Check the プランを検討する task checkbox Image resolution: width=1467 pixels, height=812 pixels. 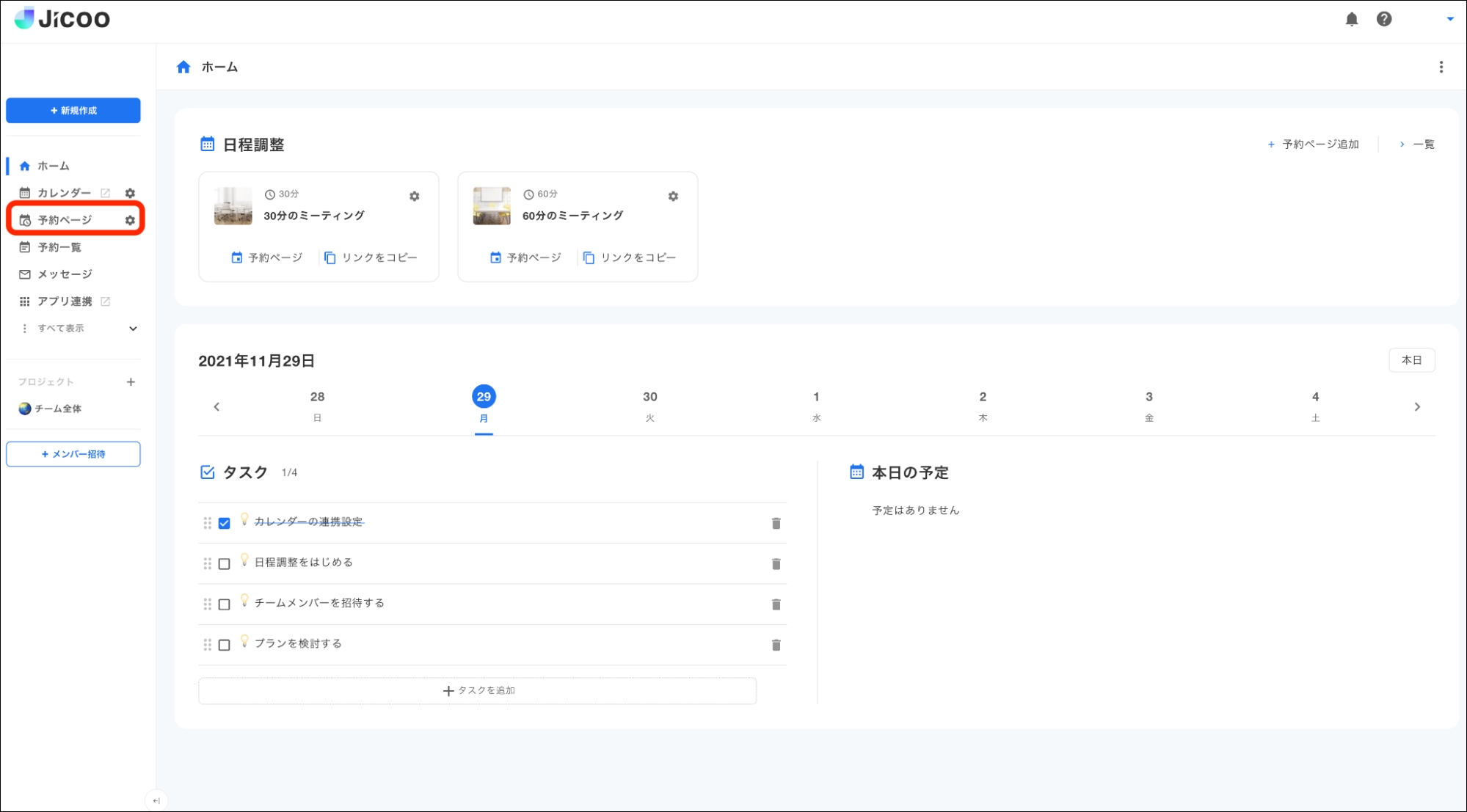(x=225, y=645)
